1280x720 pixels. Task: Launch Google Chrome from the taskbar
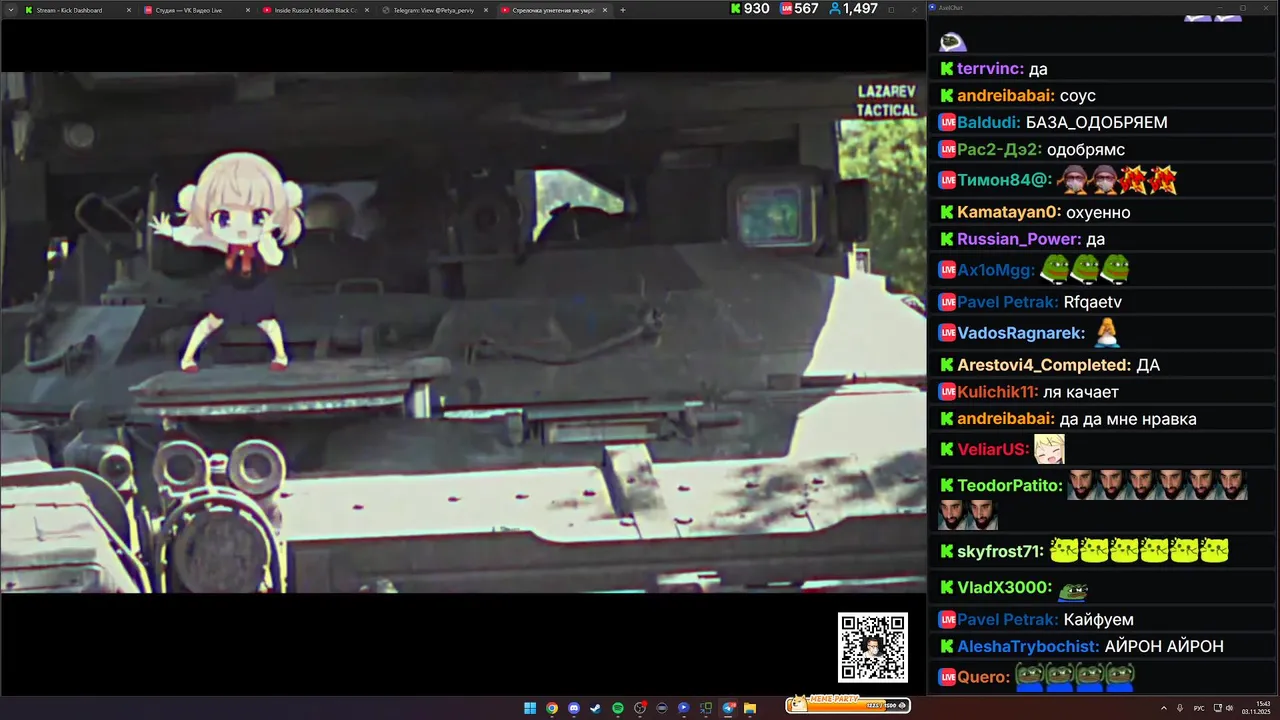pos(552,708)
